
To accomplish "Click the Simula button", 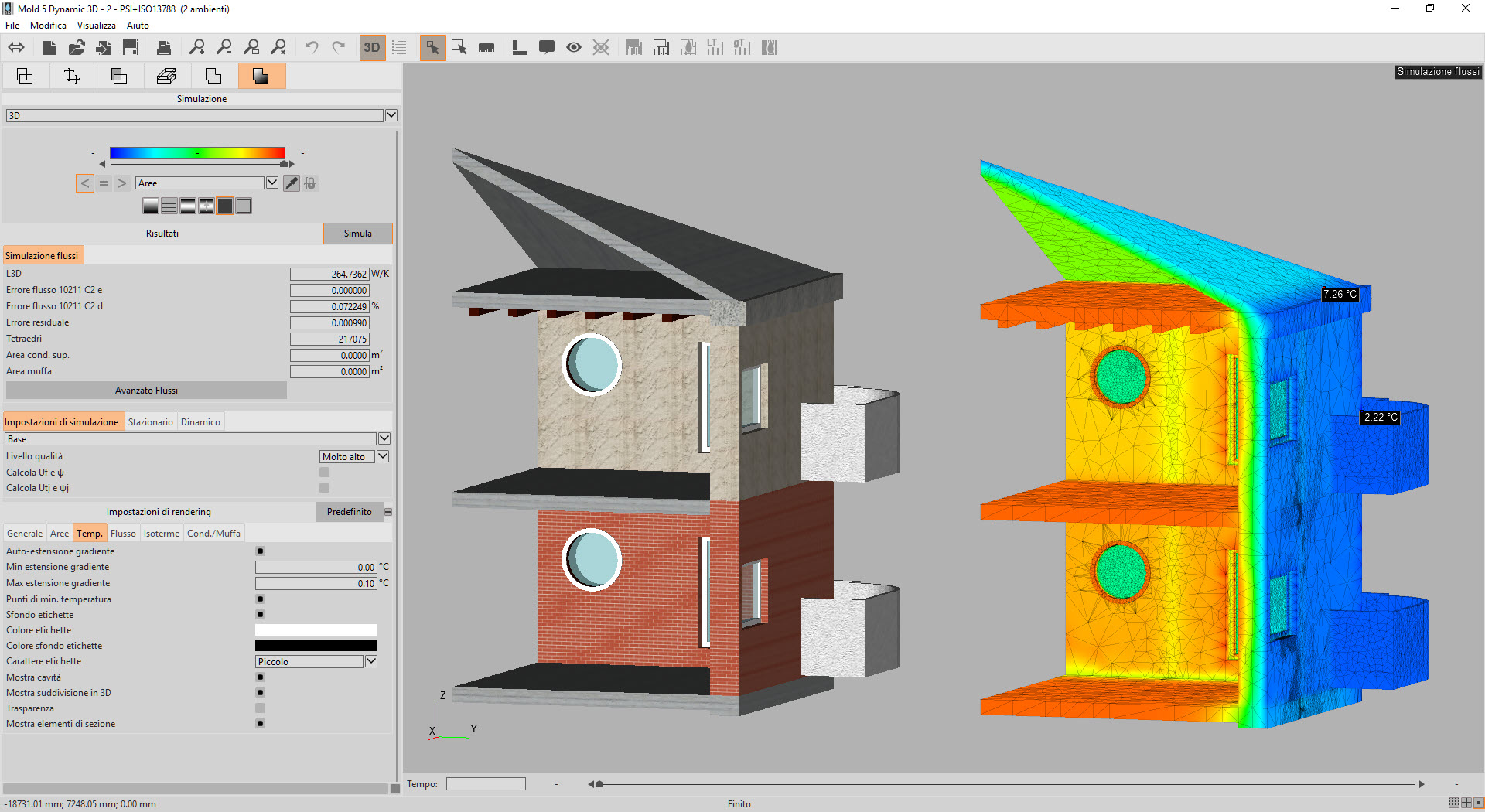I will pyautogui.click(x=357, y=234).
